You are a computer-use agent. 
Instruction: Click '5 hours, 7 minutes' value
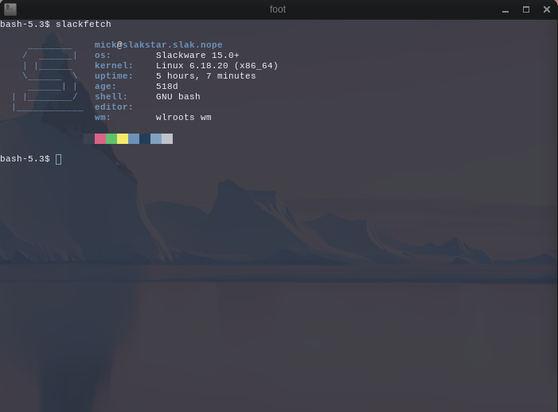206,76
